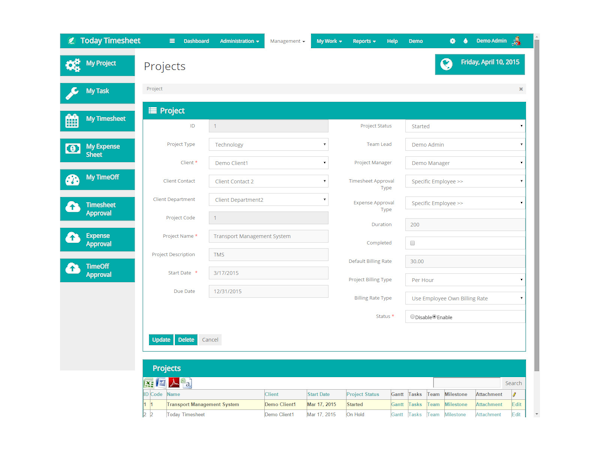Open My Project gears icon in sidebar
Screen dimensions: 600x450
72,65
